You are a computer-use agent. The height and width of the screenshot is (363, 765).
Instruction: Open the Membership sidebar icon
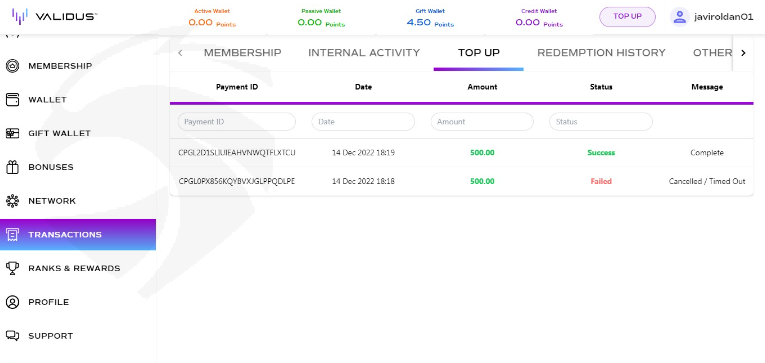[12, 66]
